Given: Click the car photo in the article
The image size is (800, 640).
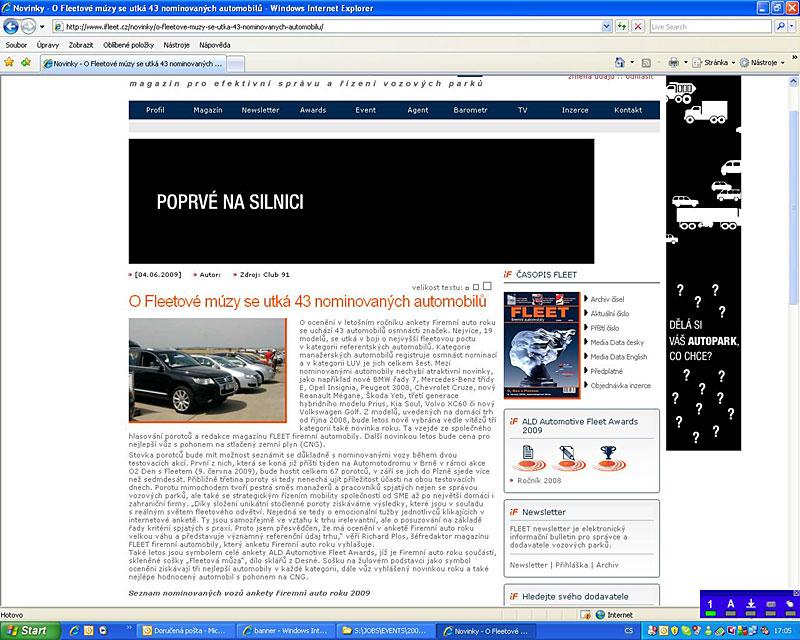Looking at the screenshot, I should pos(208,371).
